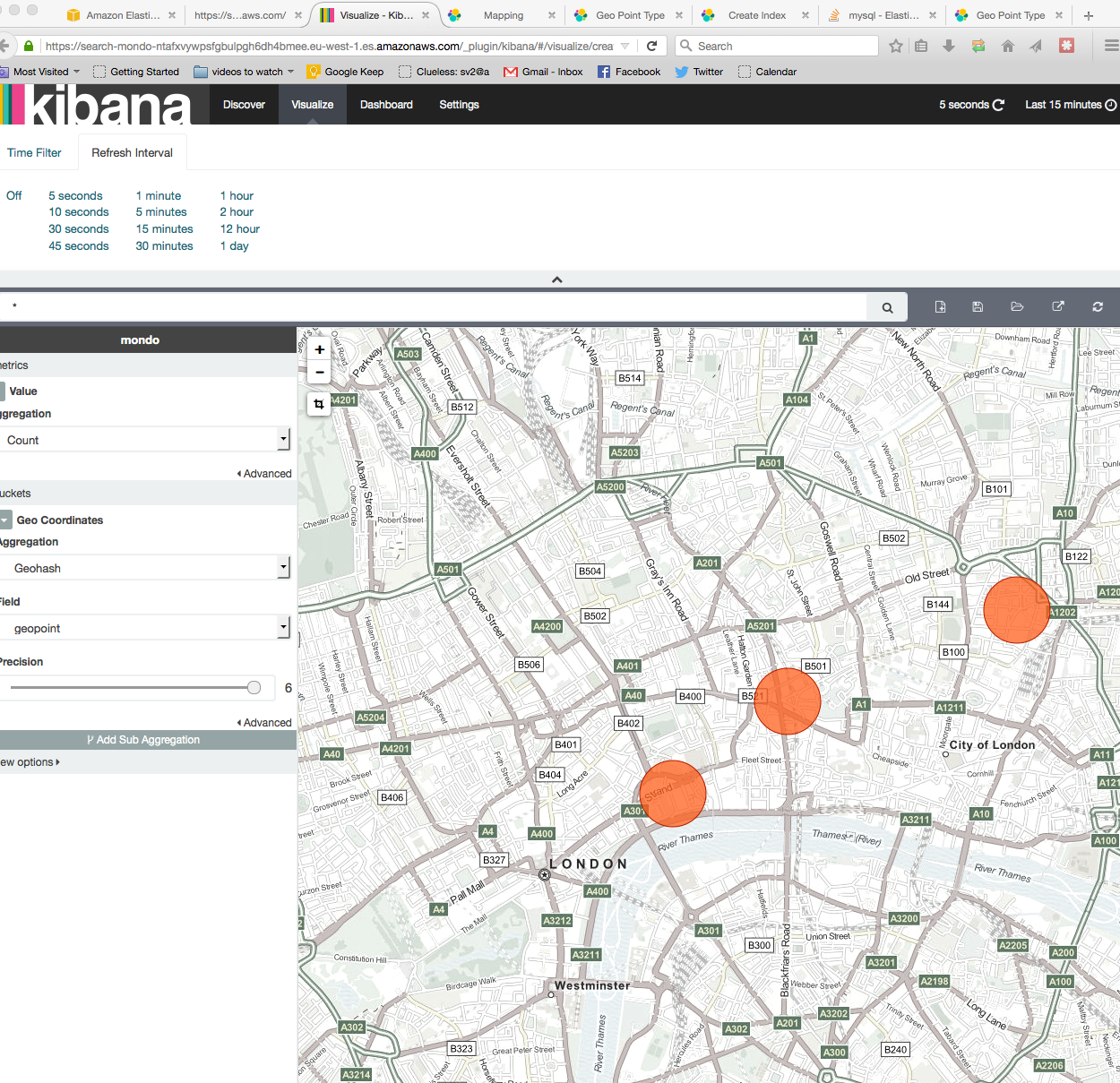Viewport: 1120px width, 1083px height.
Task: Switch to the Dashboard tab
Action: pos(386,105)
